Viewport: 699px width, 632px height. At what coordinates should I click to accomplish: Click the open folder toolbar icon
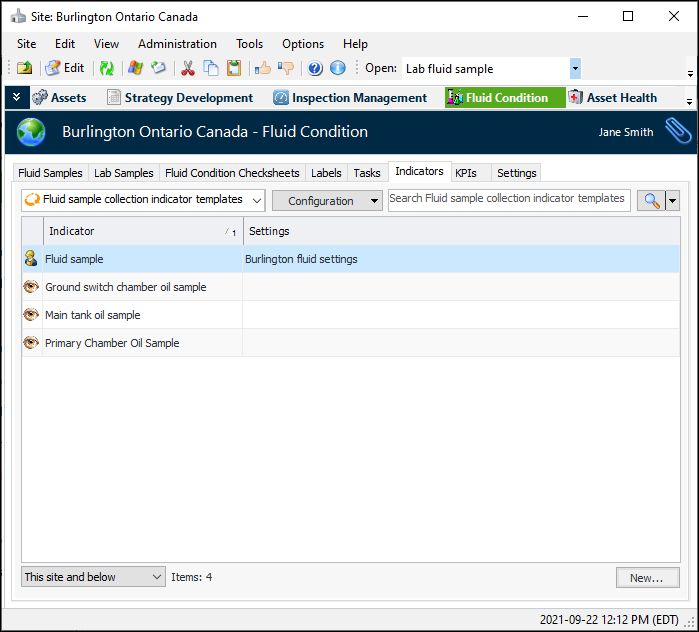coord(24,68)
